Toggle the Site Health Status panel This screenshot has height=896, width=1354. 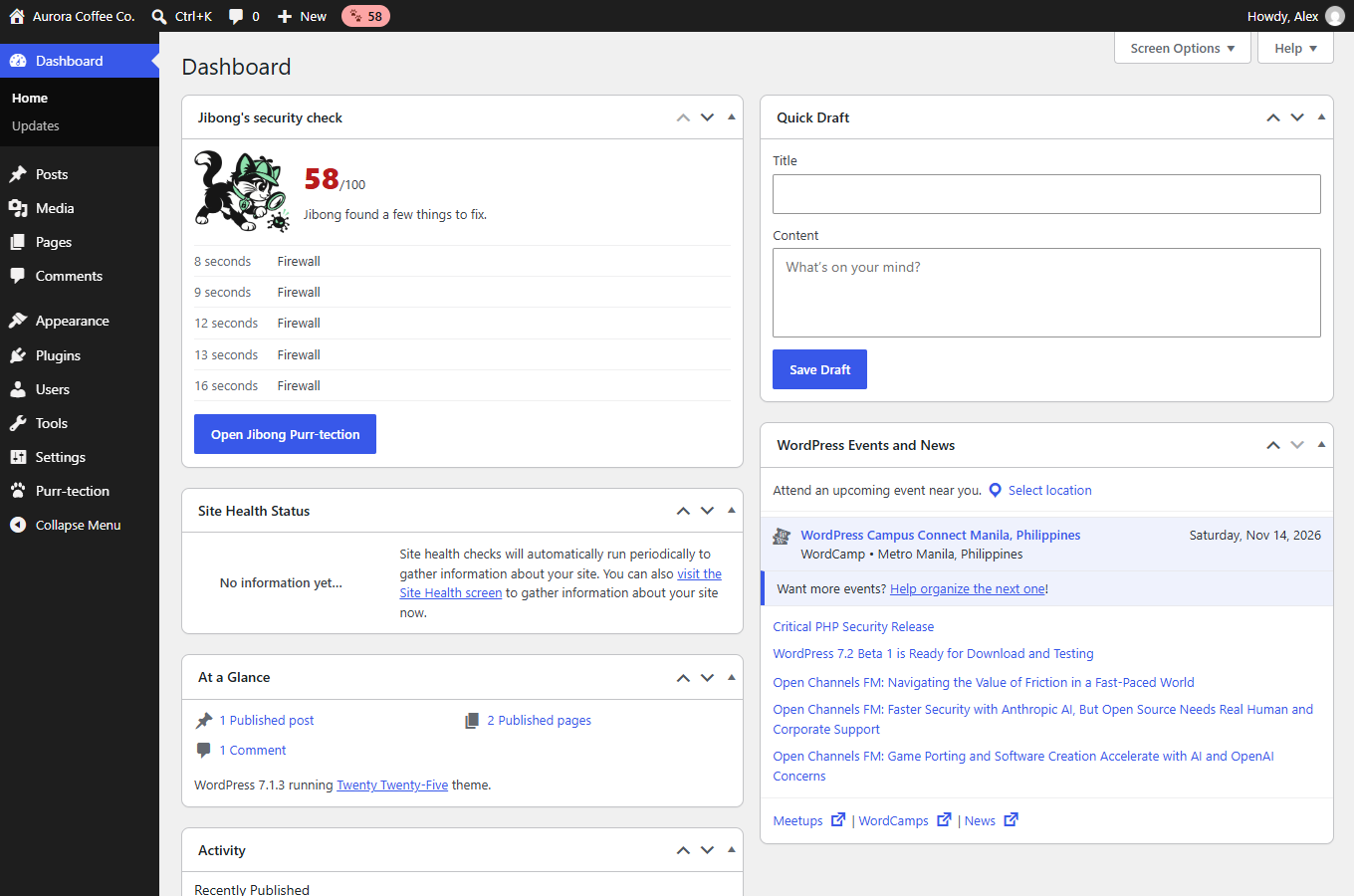(732, 511)
